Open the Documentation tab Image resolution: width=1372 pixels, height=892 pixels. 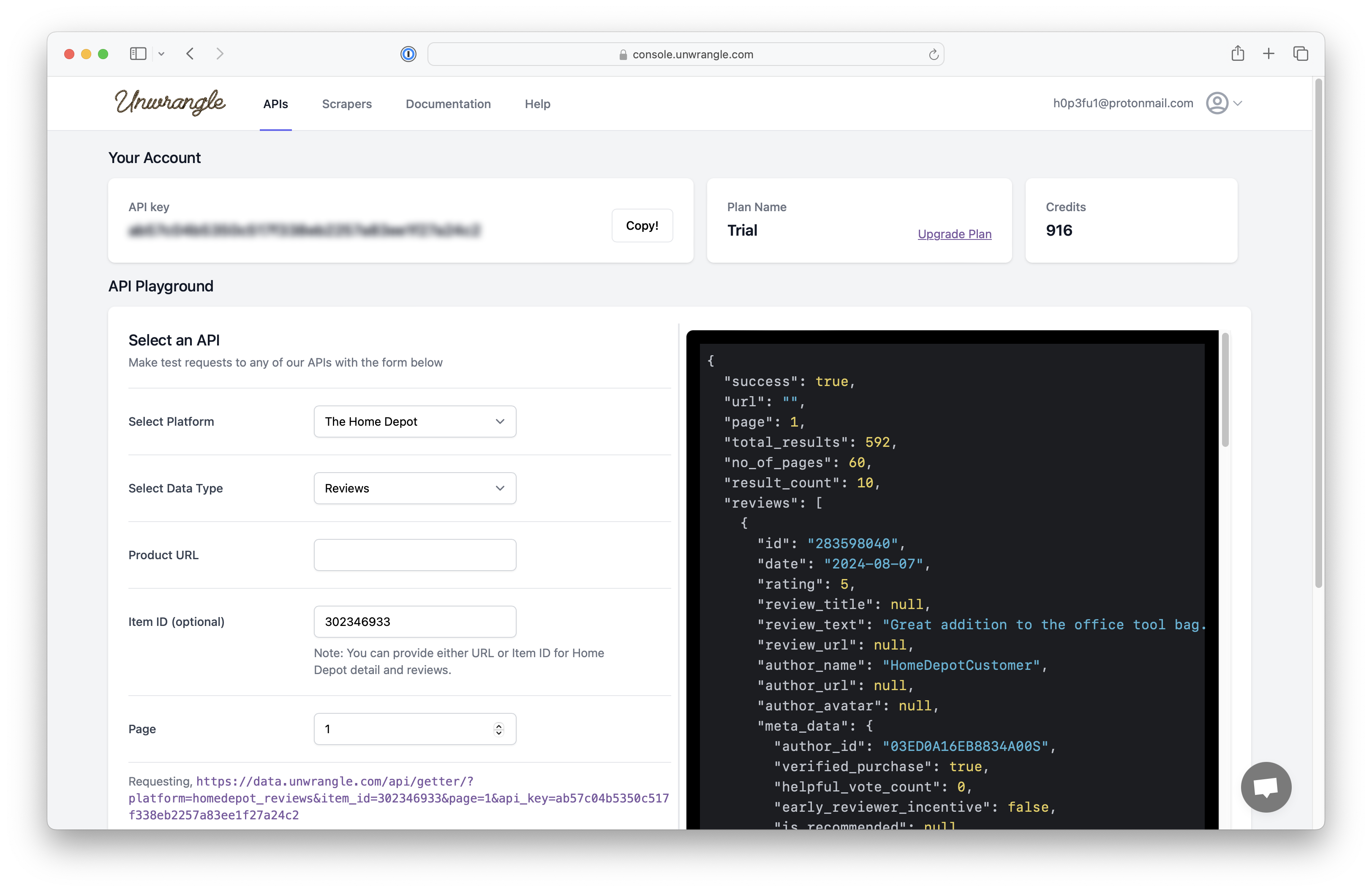pyautogui.click(x=448, y=104)
